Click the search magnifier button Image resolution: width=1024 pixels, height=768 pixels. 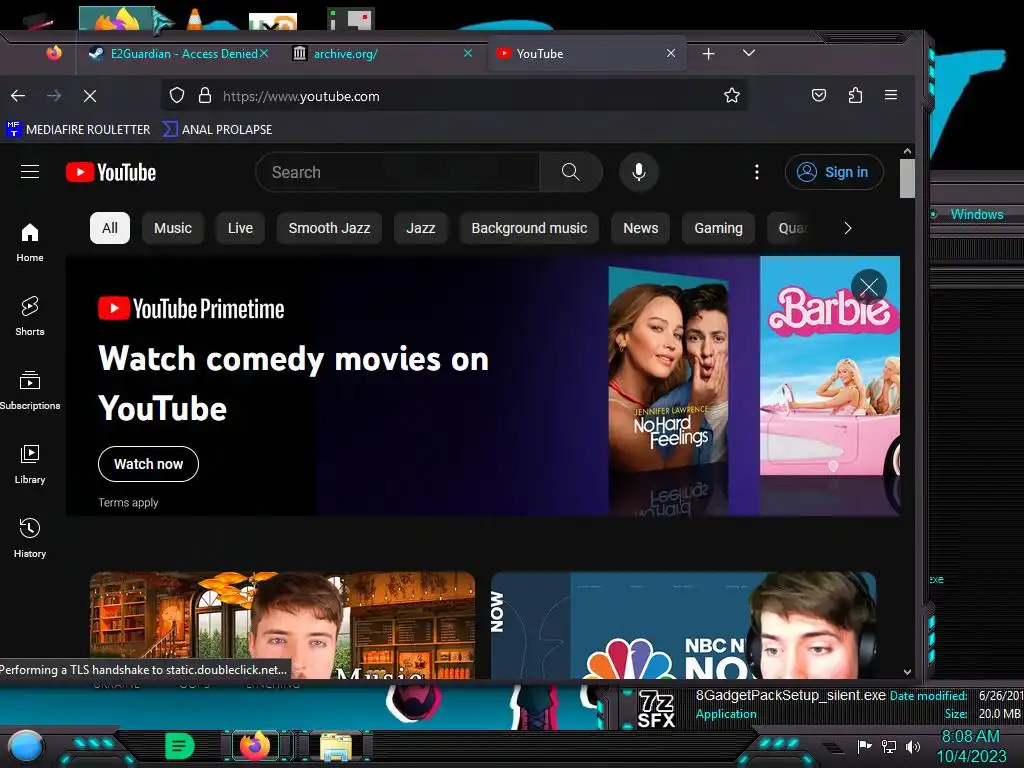[571, 172]
